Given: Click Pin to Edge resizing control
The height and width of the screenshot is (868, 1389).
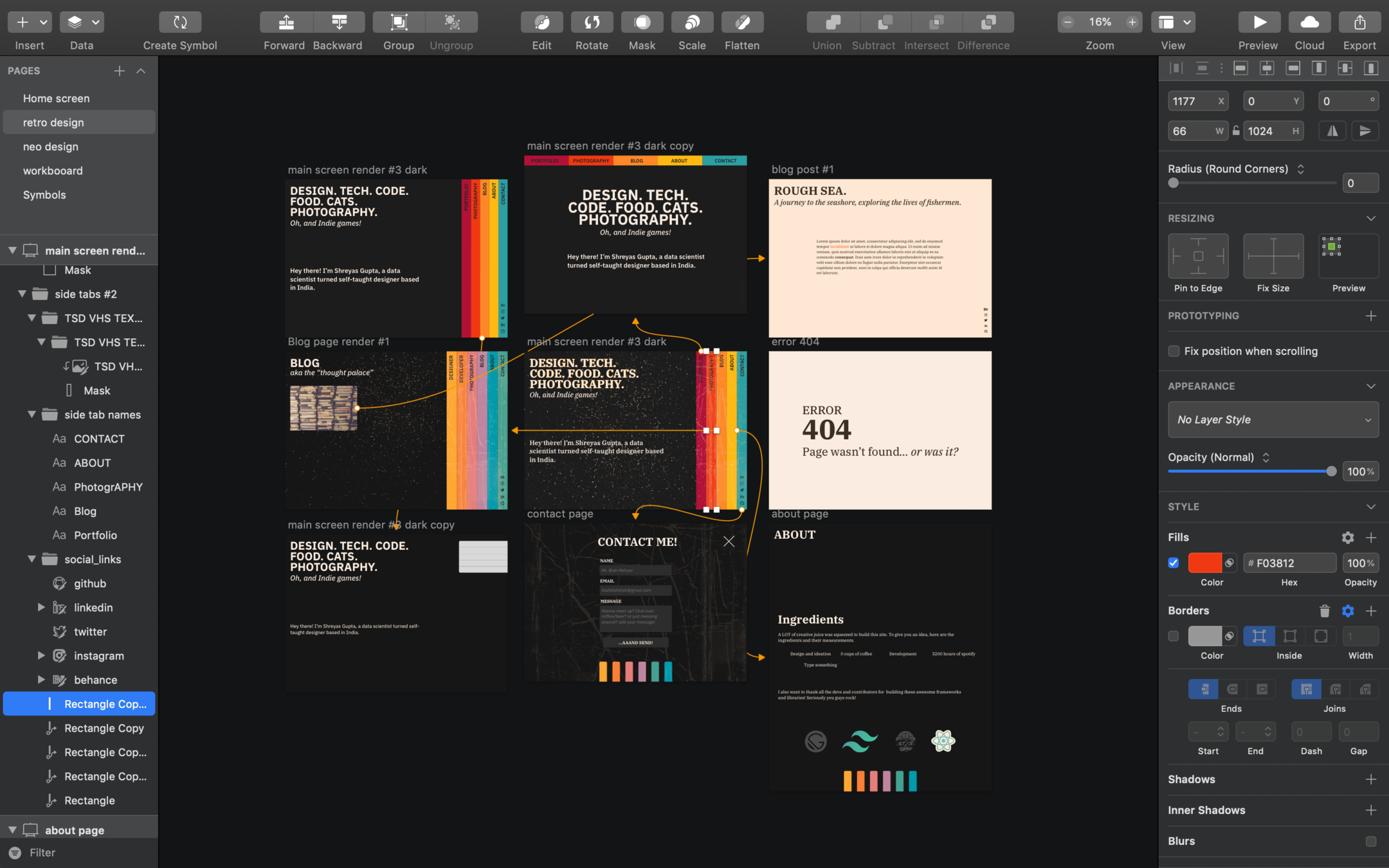Looking at the screenshot, I should 1198,256.
